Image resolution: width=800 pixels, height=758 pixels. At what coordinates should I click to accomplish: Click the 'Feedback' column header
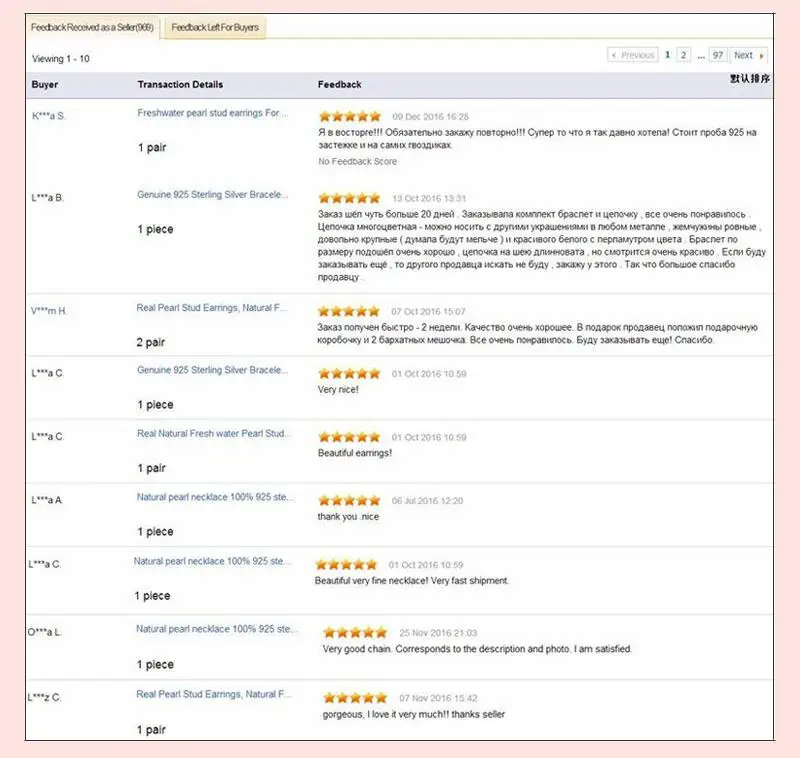pos(339,85)
